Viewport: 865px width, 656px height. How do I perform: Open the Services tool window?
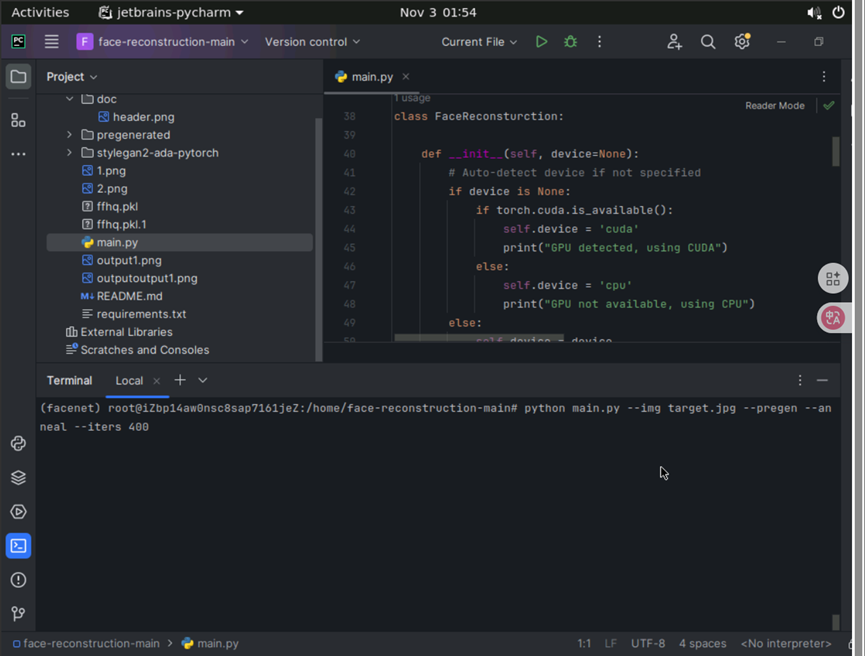[18, 511]
